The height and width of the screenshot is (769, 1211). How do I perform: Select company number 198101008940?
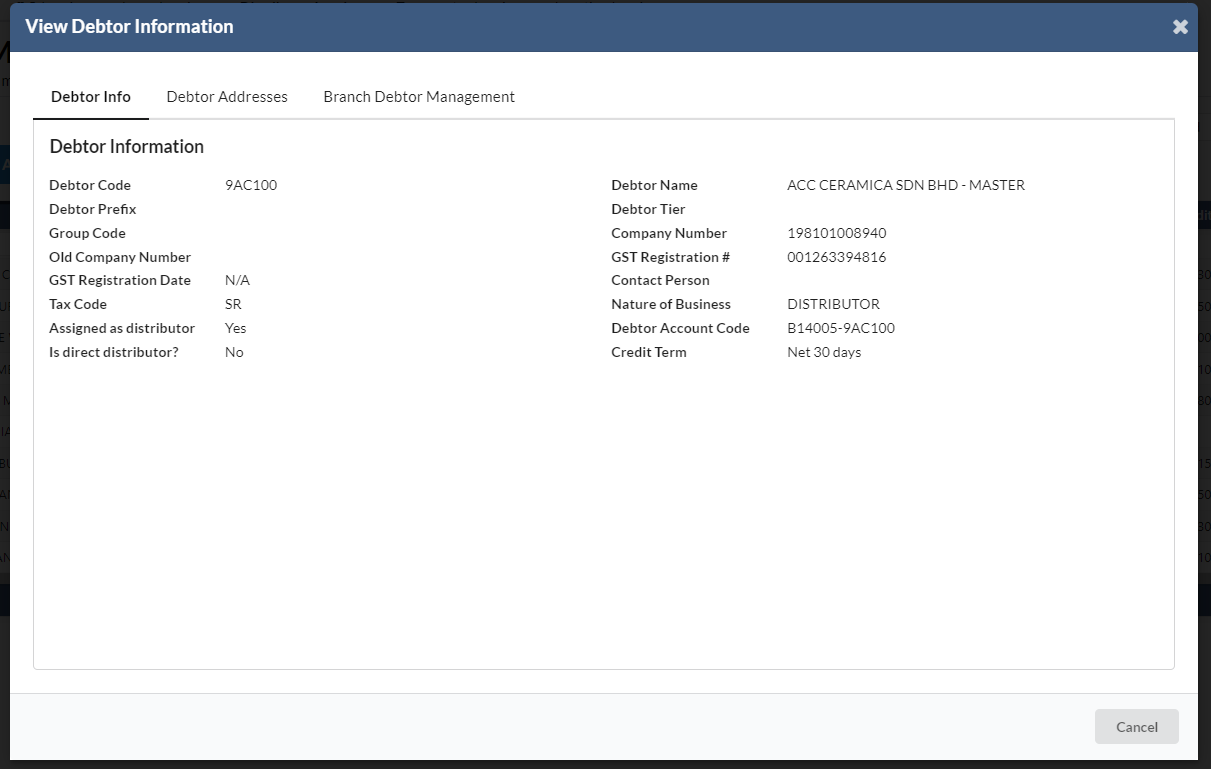(x=837, y=233)
